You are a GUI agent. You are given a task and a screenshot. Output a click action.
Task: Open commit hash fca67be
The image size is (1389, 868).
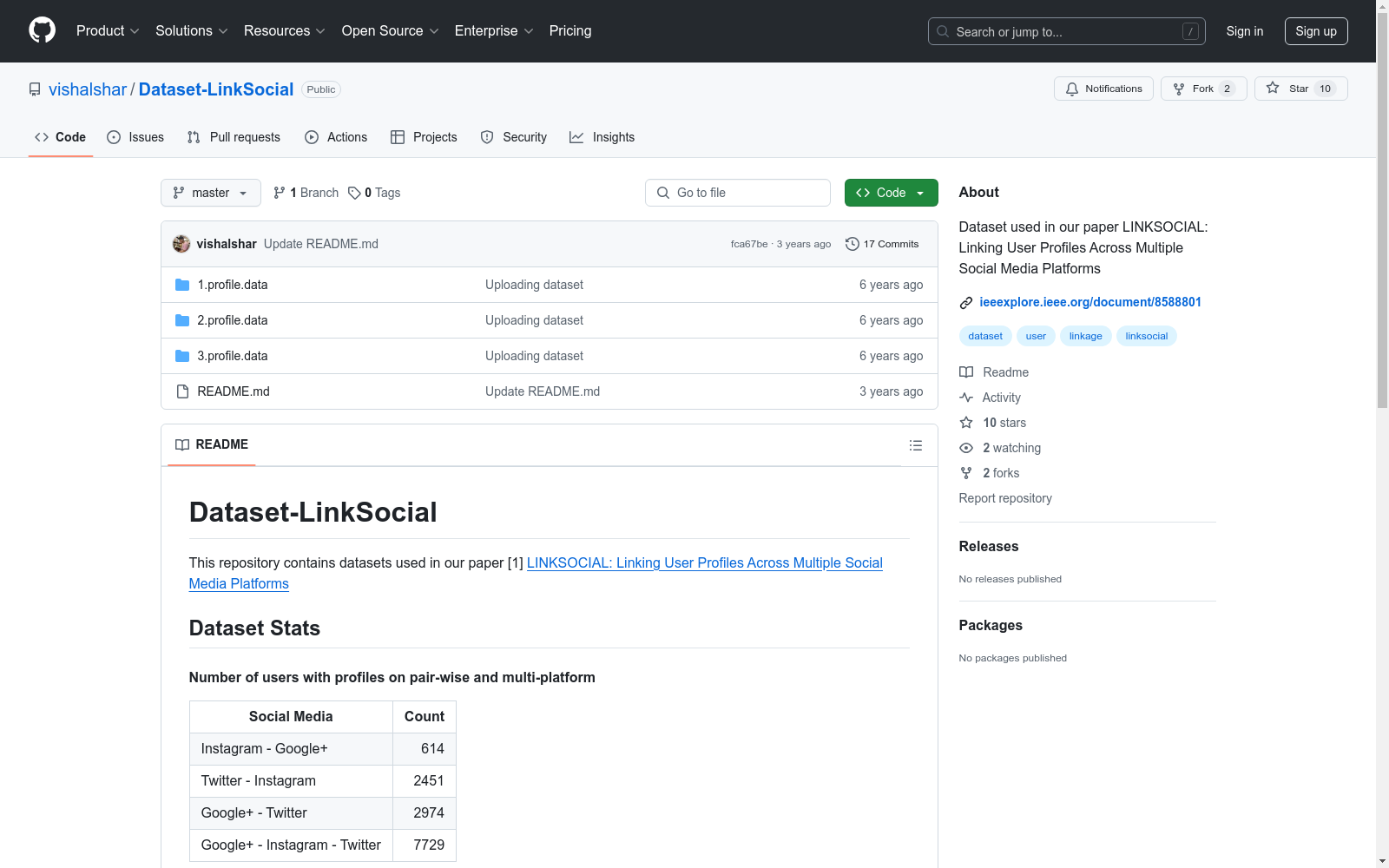749,244
